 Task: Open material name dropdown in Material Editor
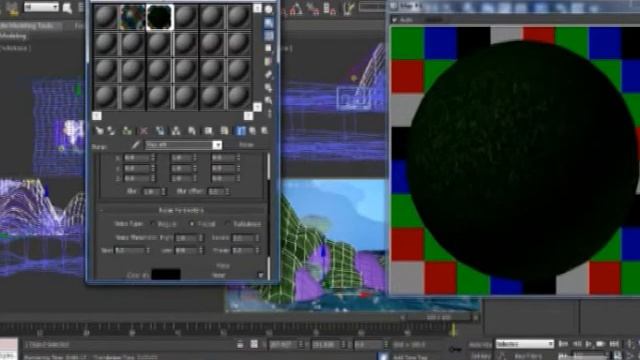pyautogui.click(x=218, y=145)
